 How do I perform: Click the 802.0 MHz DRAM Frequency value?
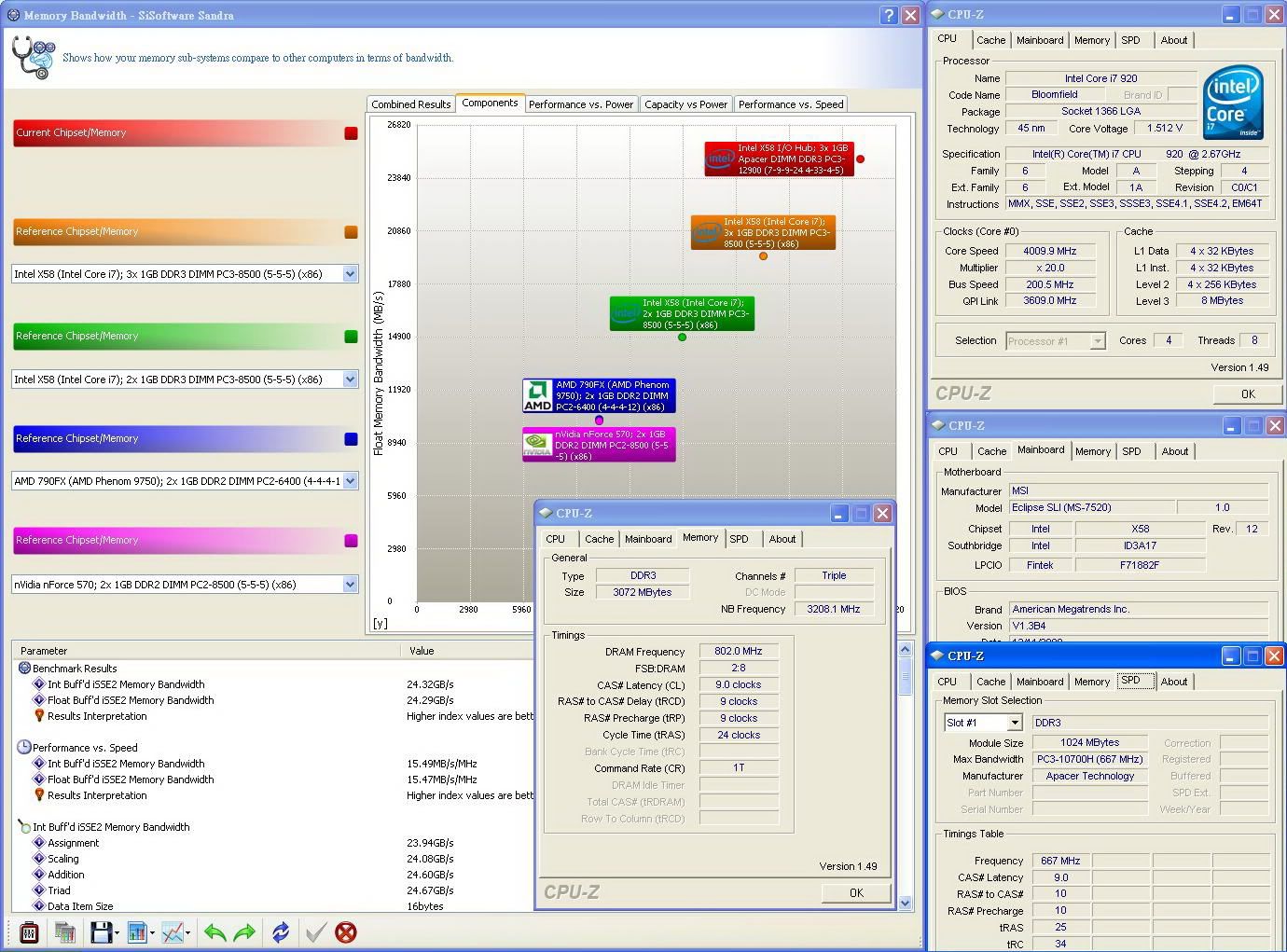[738, 651]
